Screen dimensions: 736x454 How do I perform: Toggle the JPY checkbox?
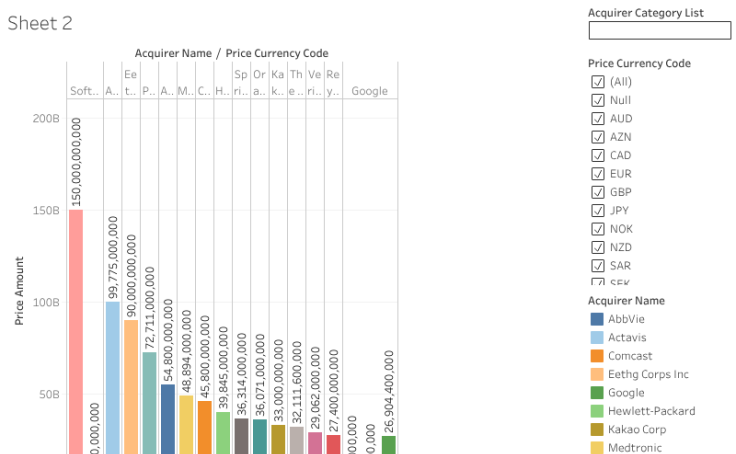[x=598, y=211]
